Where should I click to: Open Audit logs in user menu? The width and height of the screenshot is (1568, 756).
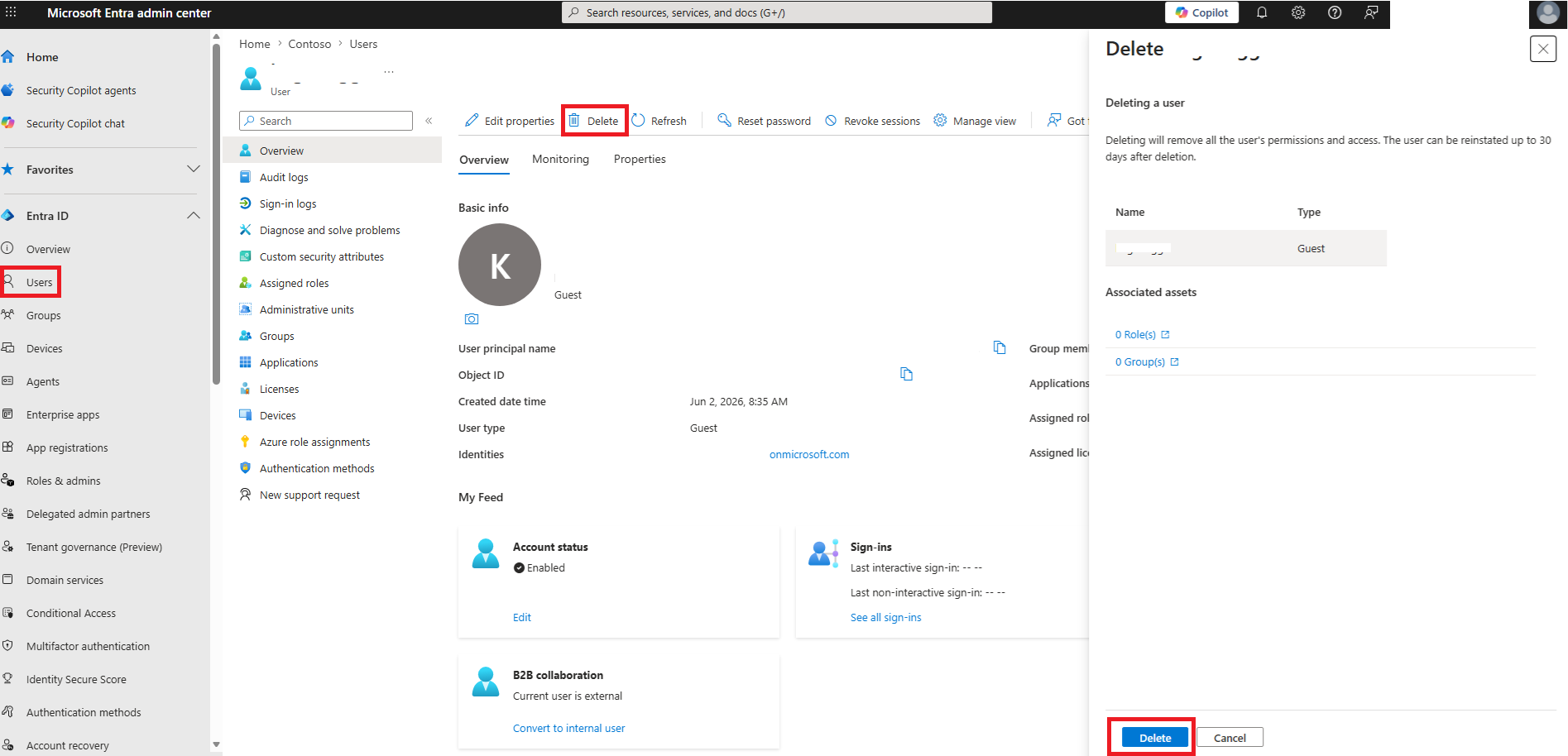tap(284, 177)
